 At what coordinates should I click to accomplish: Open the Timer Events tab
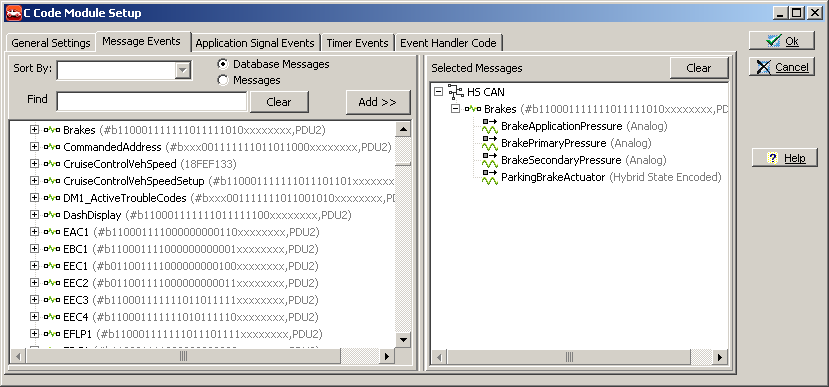click(357, 43)
